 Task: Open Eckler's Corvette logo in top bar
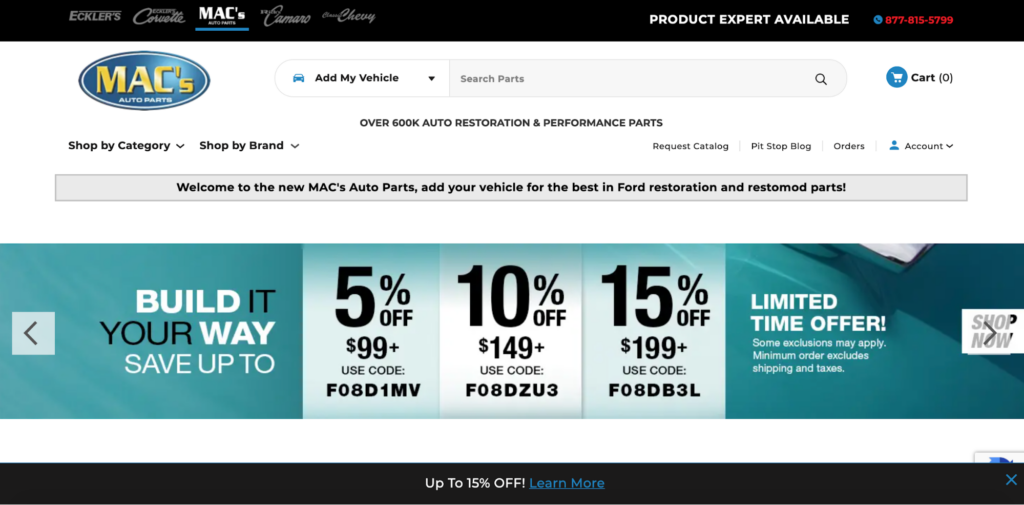tap(159, 16)
